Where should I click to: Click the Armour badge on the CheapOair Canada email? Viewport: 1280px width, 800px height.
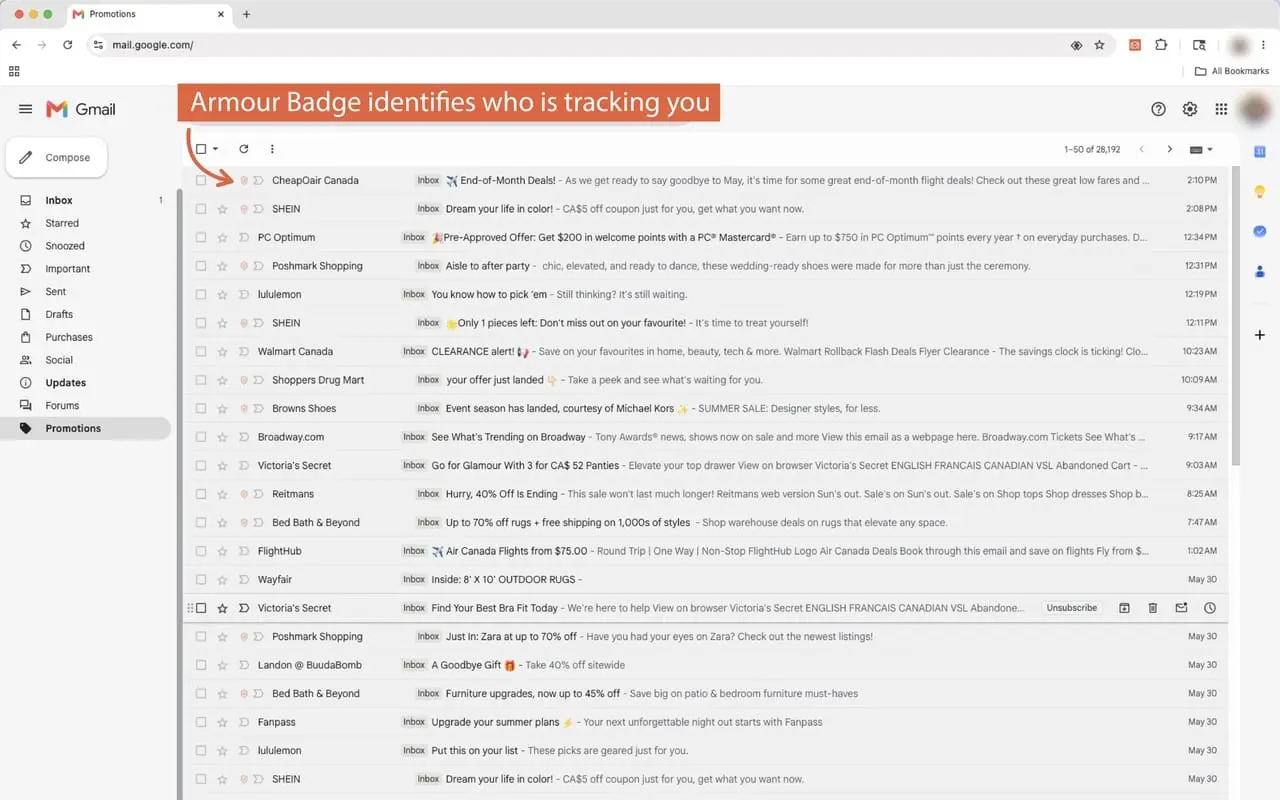pyautogui.click(x=243, y=181)
